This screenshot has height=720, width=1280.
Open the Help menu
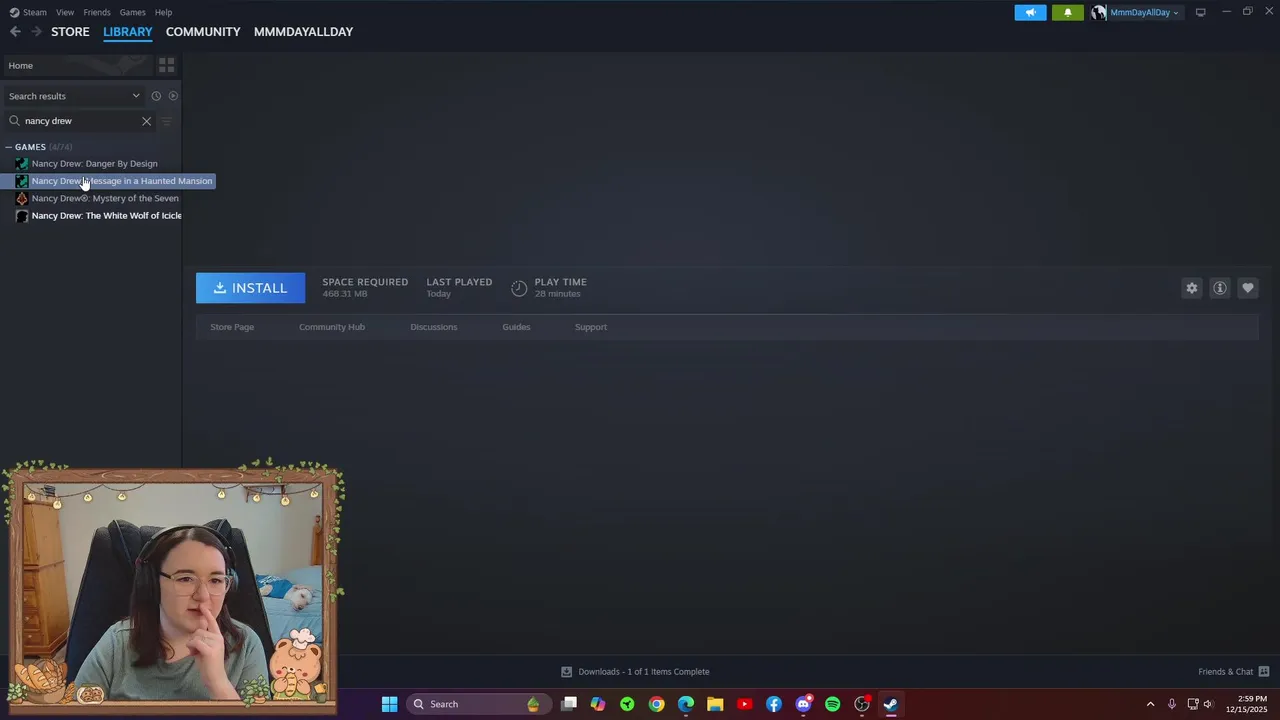point(164,12)
